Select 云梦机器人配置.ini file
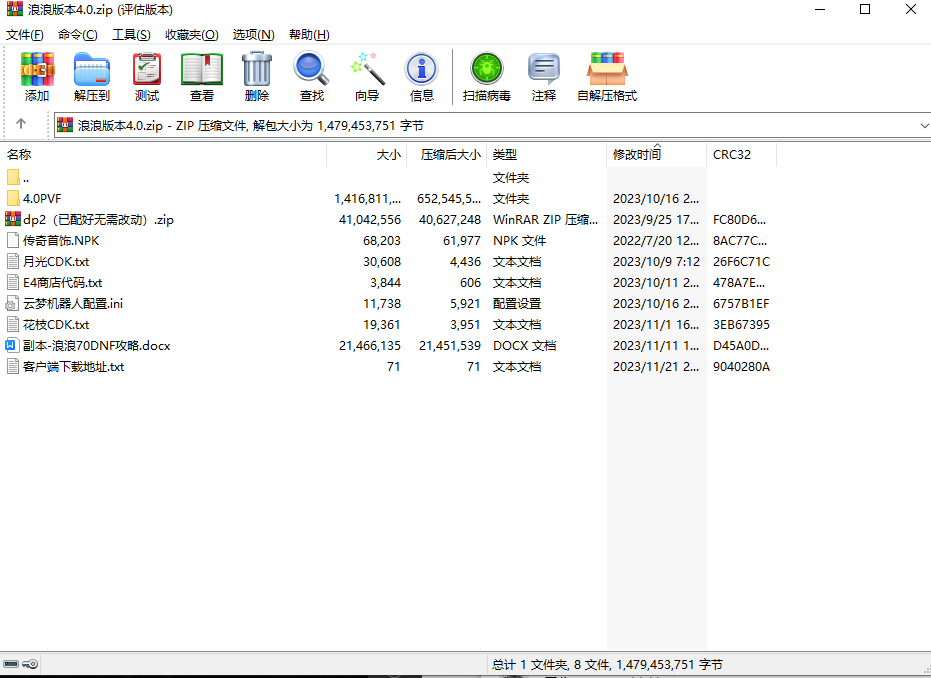 73,304
